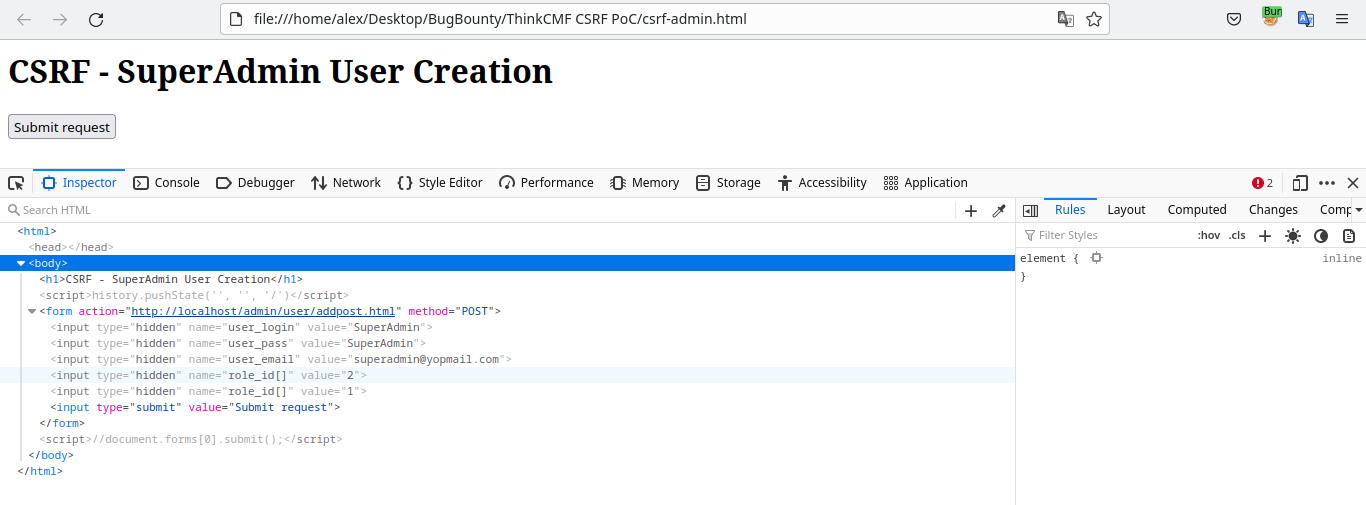Open the Memory tab

pos(645,183)
